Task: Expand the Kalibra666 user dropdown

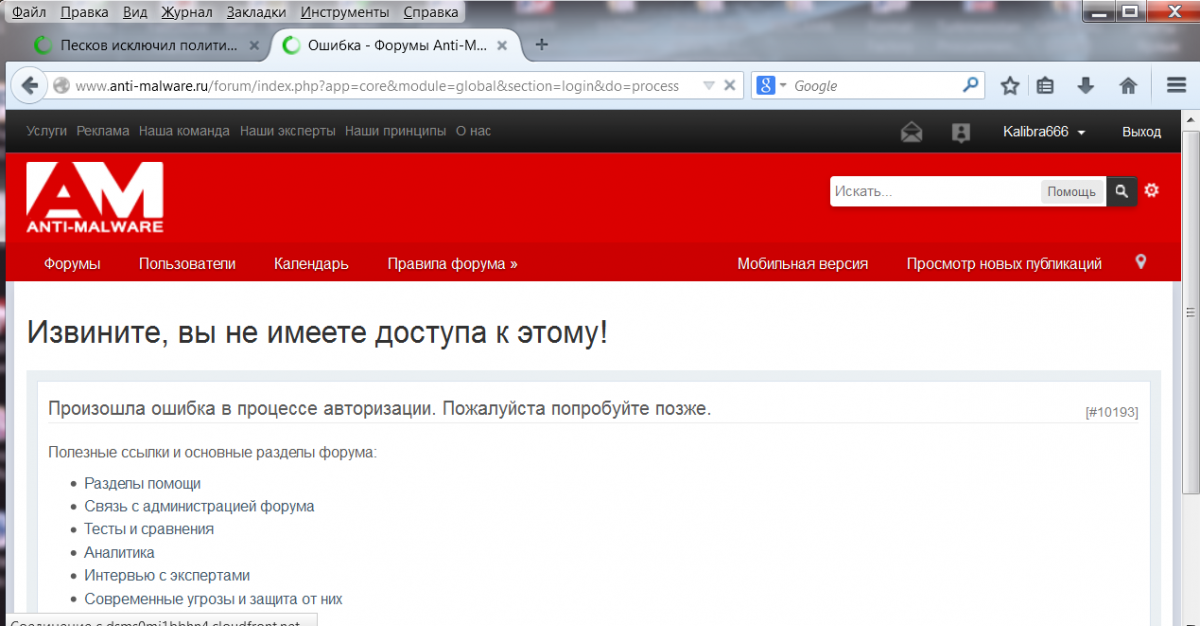Action: point(1044,132)
